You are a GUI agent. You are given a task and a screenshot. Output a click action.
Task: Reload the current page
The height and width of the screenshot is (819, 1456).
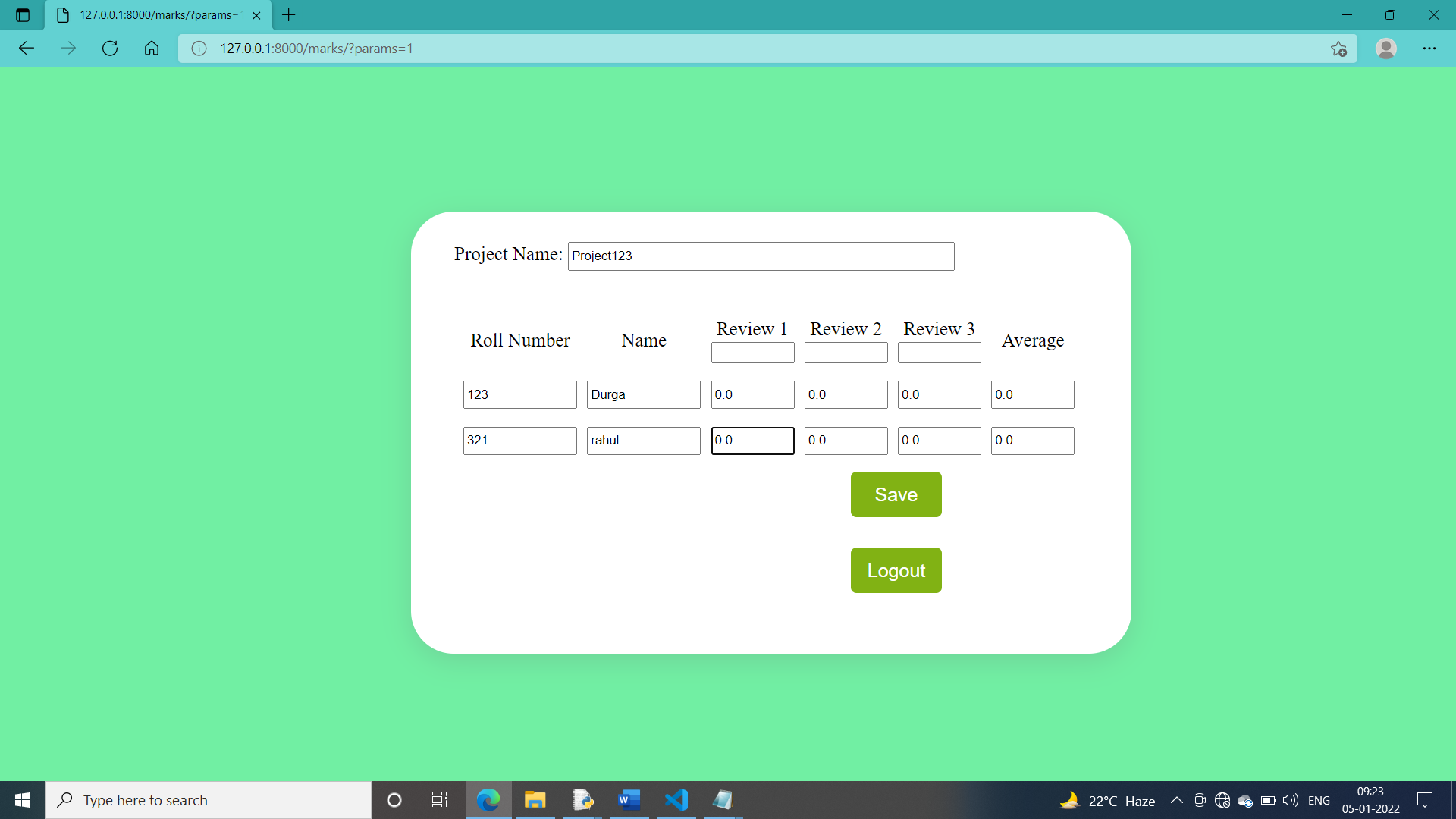110,48
